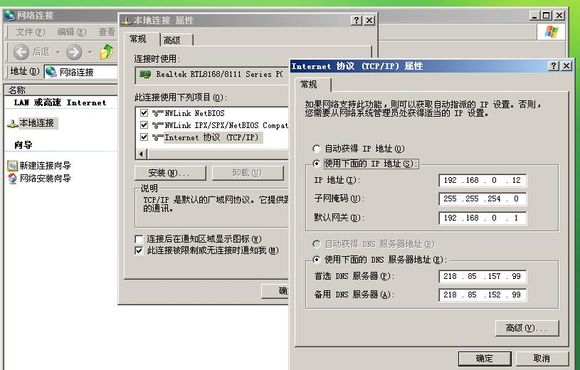The width and height of the screenshot is (580, 370).
Task: Open the 文件(F) menu
Action: (x=30, y=32)
